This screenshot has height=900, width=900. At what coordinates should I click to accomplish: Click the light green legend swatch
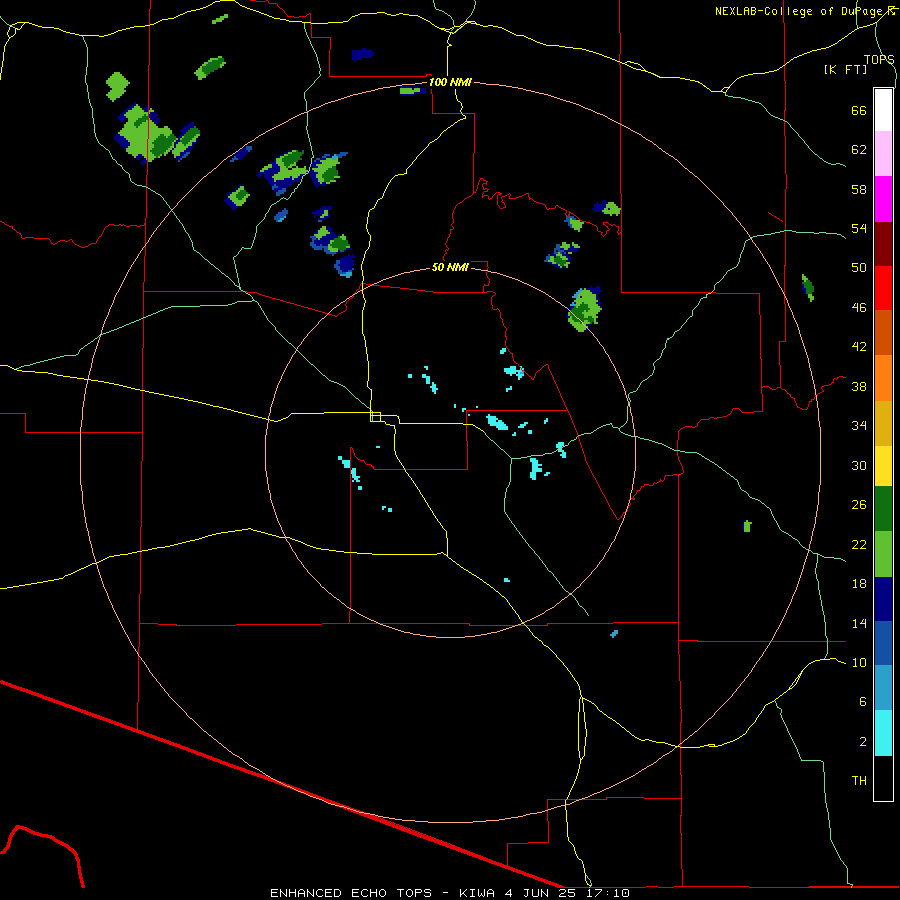point(883,554)
